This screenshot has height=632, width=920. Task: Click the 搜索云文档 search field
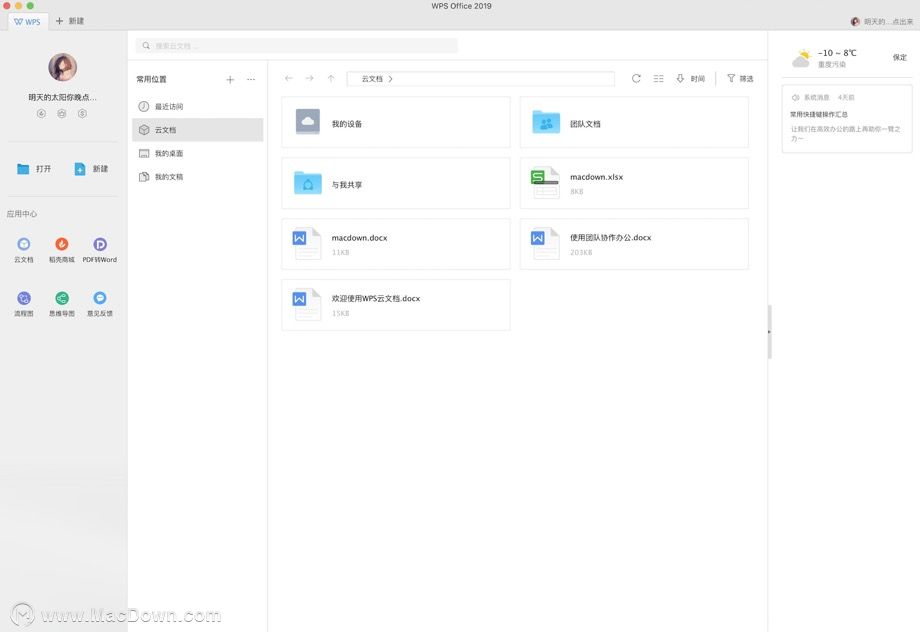tap(296, 46)
